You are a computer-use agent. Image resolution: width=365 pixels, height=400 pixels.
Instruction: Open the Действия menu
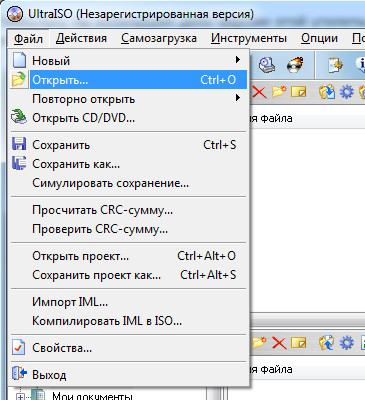81,38
